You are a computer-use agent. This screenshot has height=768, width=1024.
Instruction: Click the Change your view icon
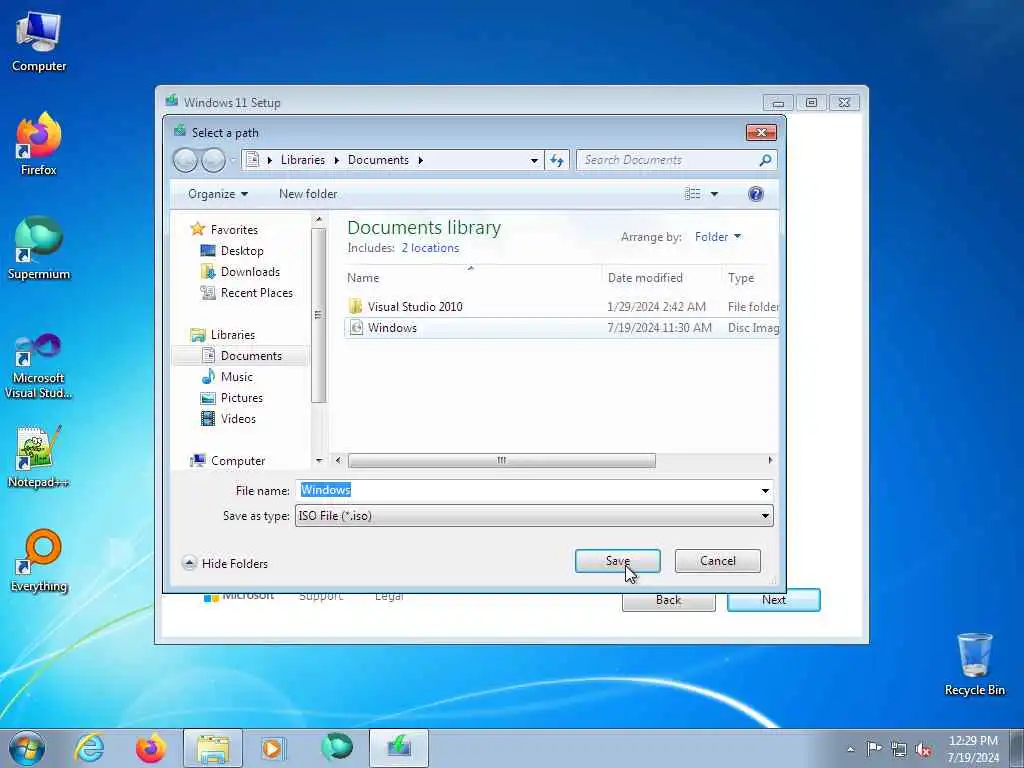coord(692,194)
